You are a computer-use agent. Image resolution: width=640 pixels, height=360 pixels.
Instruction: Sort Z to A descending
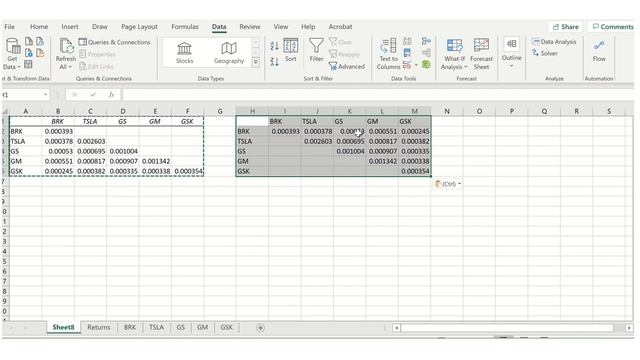coord(274,62)
